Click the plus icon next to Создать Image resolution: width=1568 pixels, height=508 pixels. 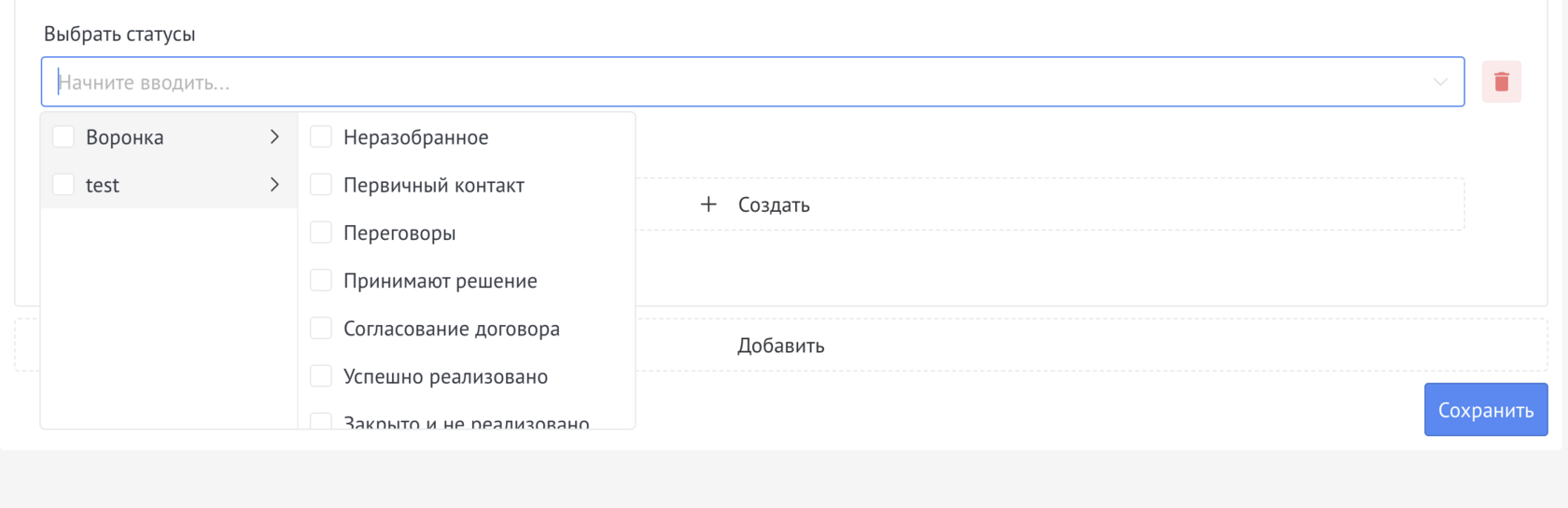point(708,205)
